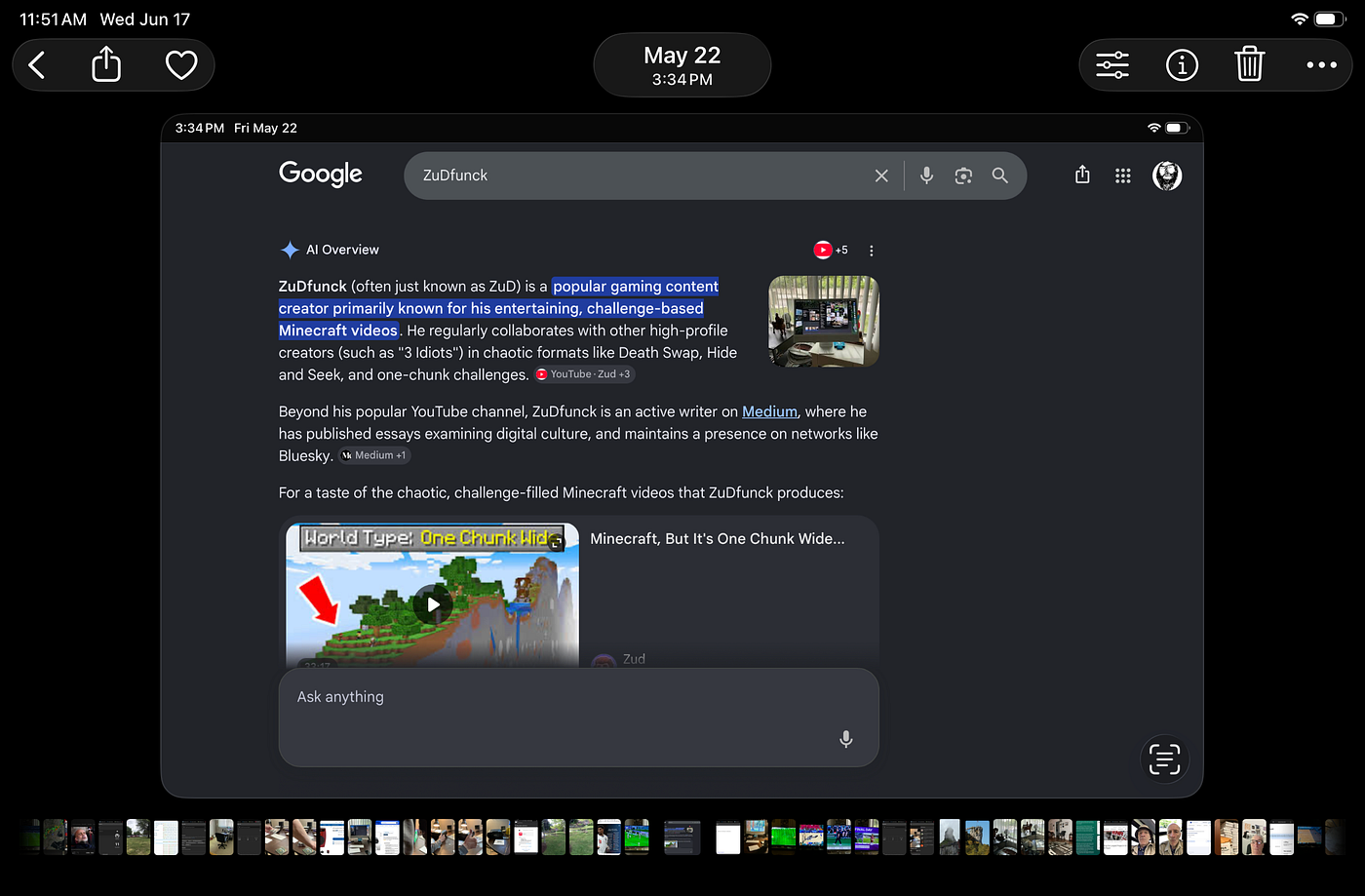The width and height of the screenshot is (1365, 896).
Task: Tap the Zud channel name on video card
Action: point(634,659)
